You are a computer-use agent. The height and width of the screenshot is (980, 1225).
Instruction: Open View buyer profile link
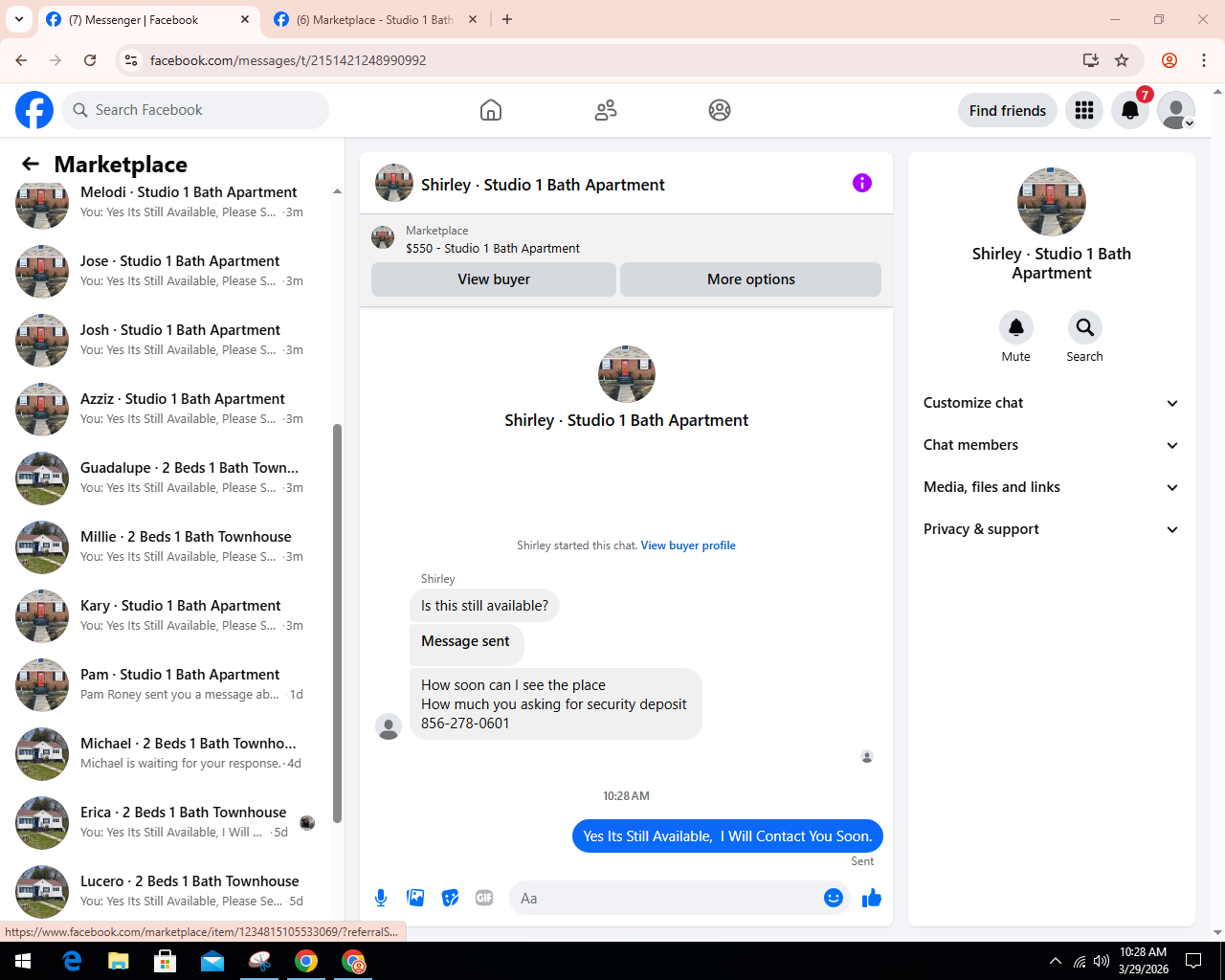click(x=688, y=546)
